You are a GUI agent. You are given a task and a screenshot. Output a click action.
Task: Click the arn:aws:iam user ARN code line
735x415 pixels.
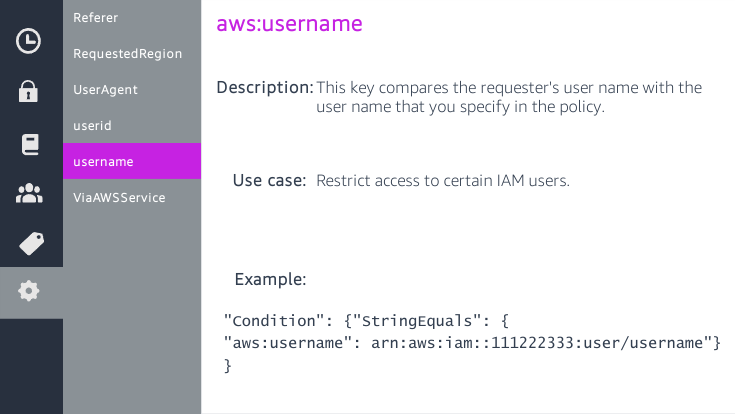[x=472, y=344]
